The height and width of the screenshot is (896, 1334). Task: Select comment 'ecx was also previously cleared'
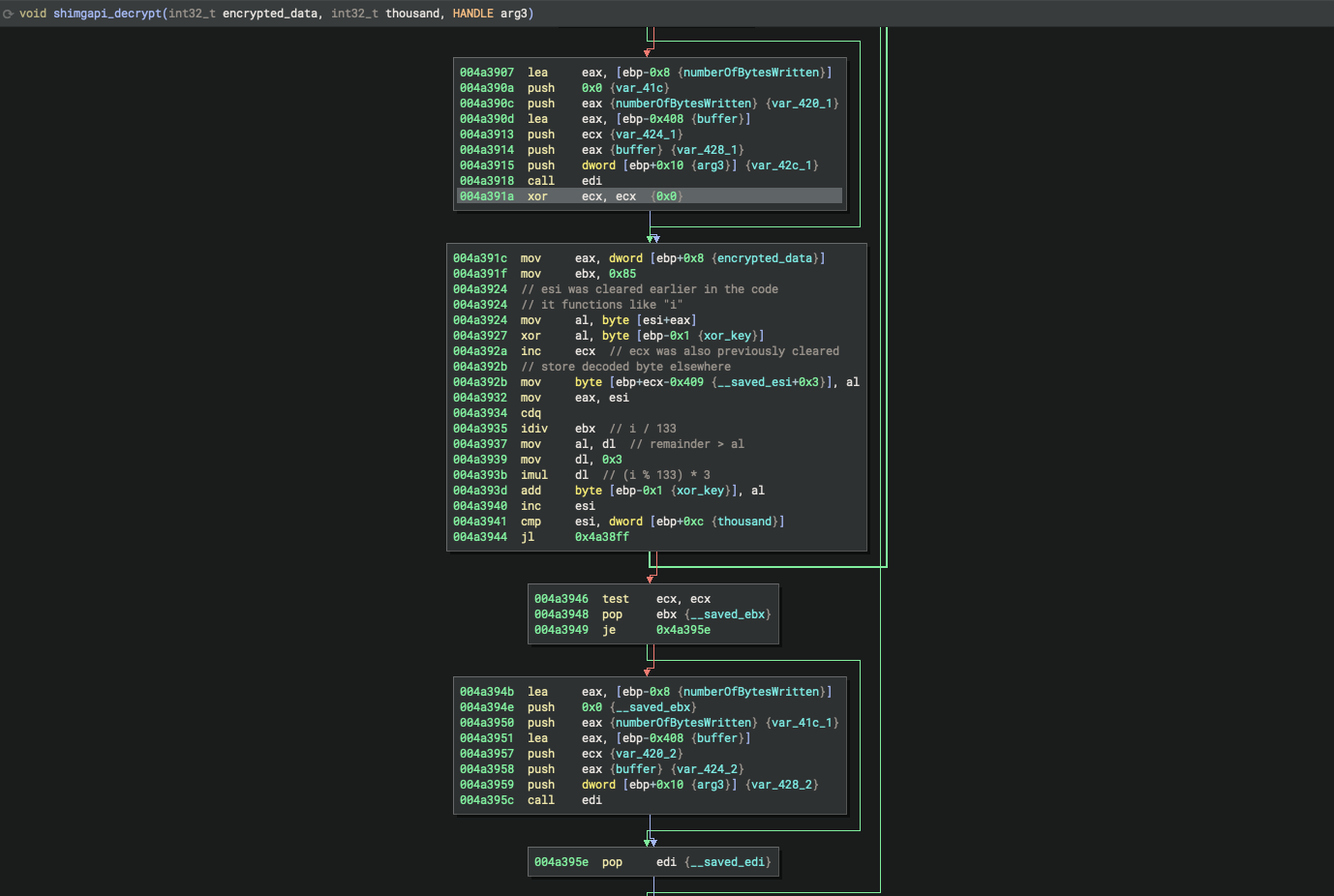click(724, 351)
